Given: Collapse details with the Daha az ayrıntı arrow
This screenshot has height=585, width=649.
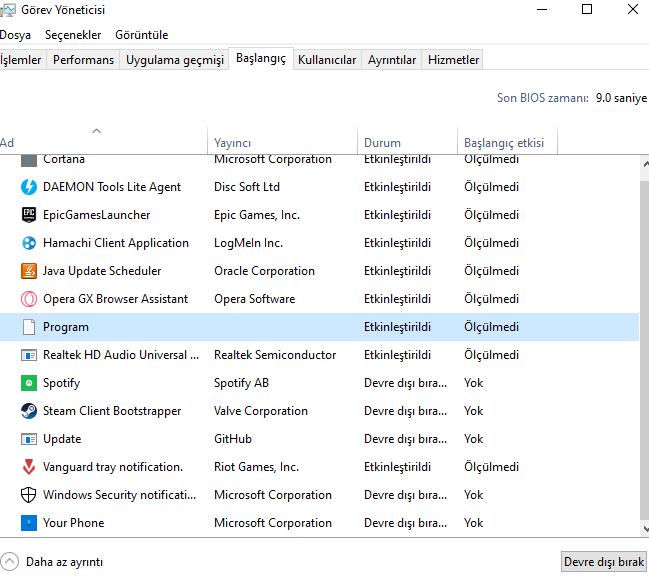Looking at the screenshot, I should [x=10, y=562].
